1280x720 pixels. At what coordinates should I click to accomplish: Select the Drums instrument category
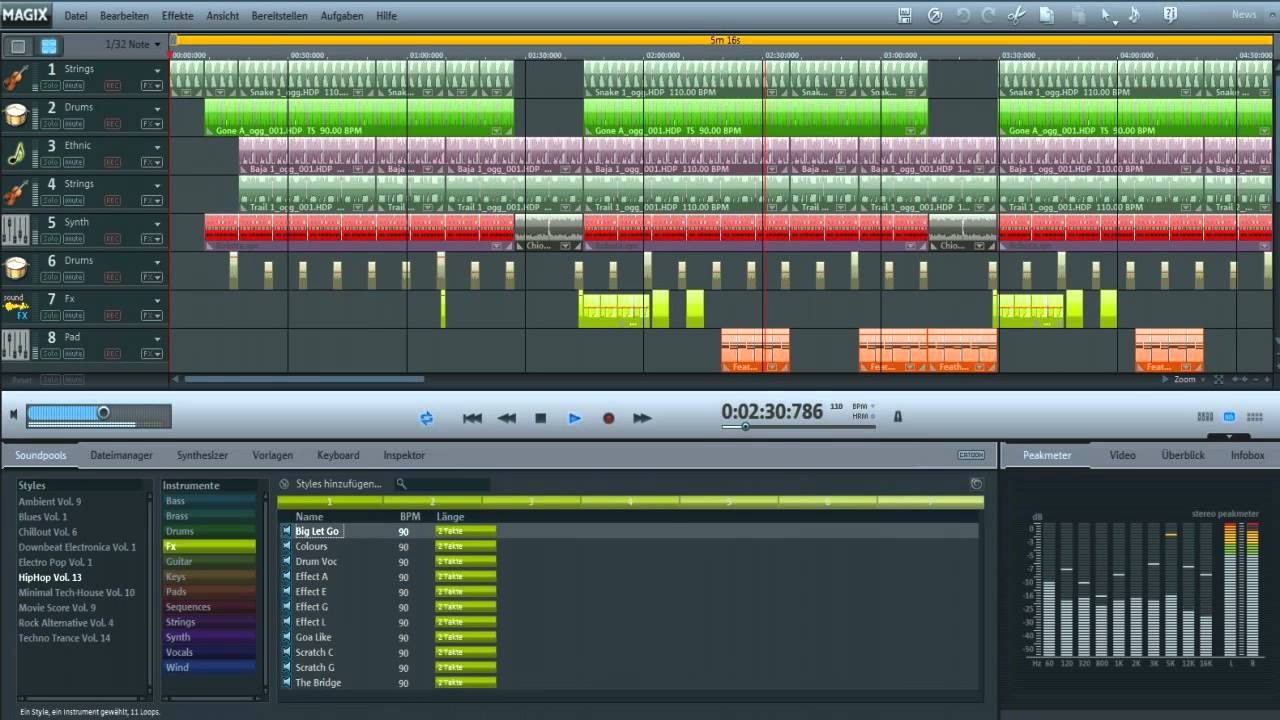209,531
